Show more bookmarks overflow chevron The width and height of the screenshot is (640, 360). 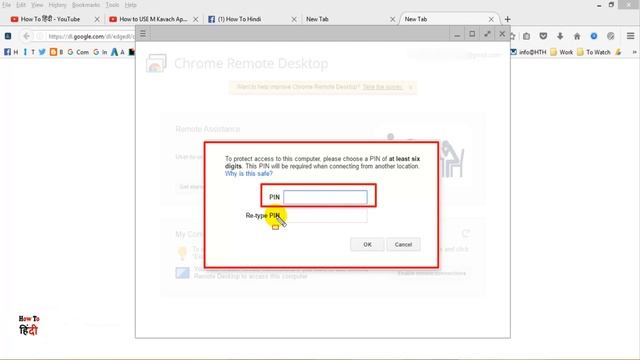pyautogui.click(x=634, y=52)
